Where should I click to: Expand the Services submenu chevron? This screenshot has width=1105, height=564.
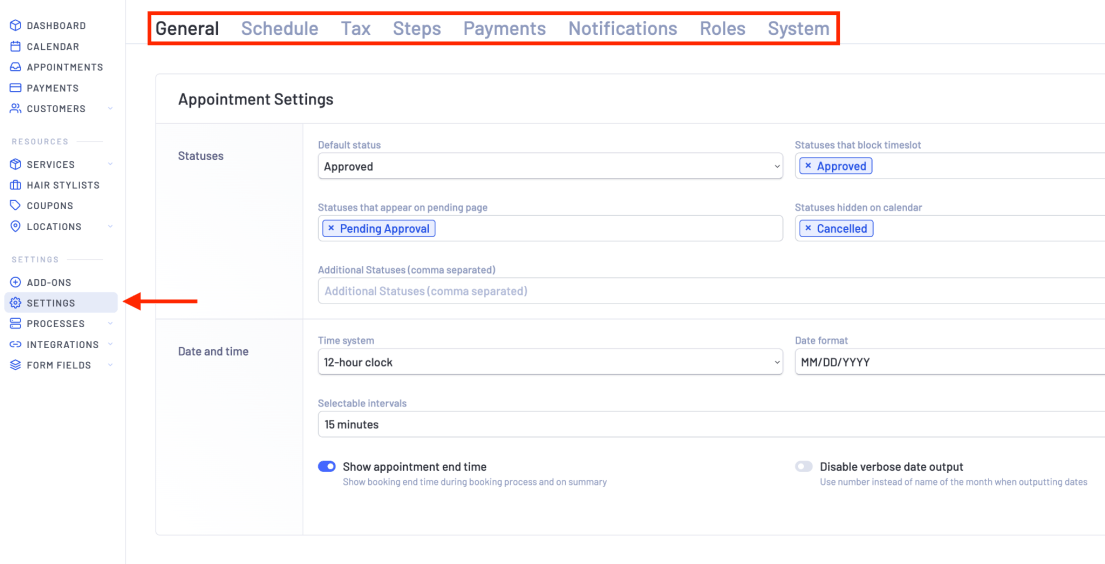coord(110,164)
